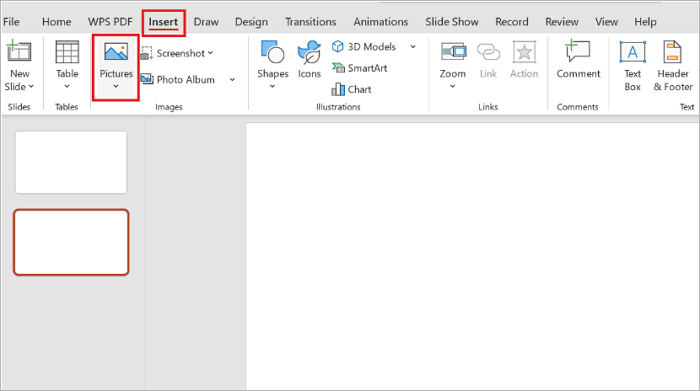Click the Photo Album text label
The height and width of the screenshot is (391, 700).
[x=186, y=79]
